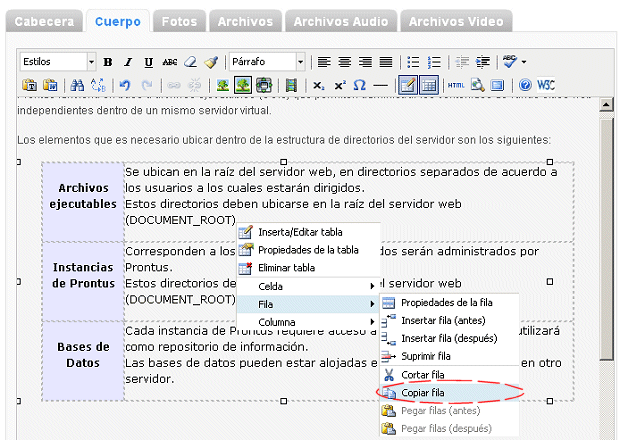Toggle italic formatting

point(128,62)
